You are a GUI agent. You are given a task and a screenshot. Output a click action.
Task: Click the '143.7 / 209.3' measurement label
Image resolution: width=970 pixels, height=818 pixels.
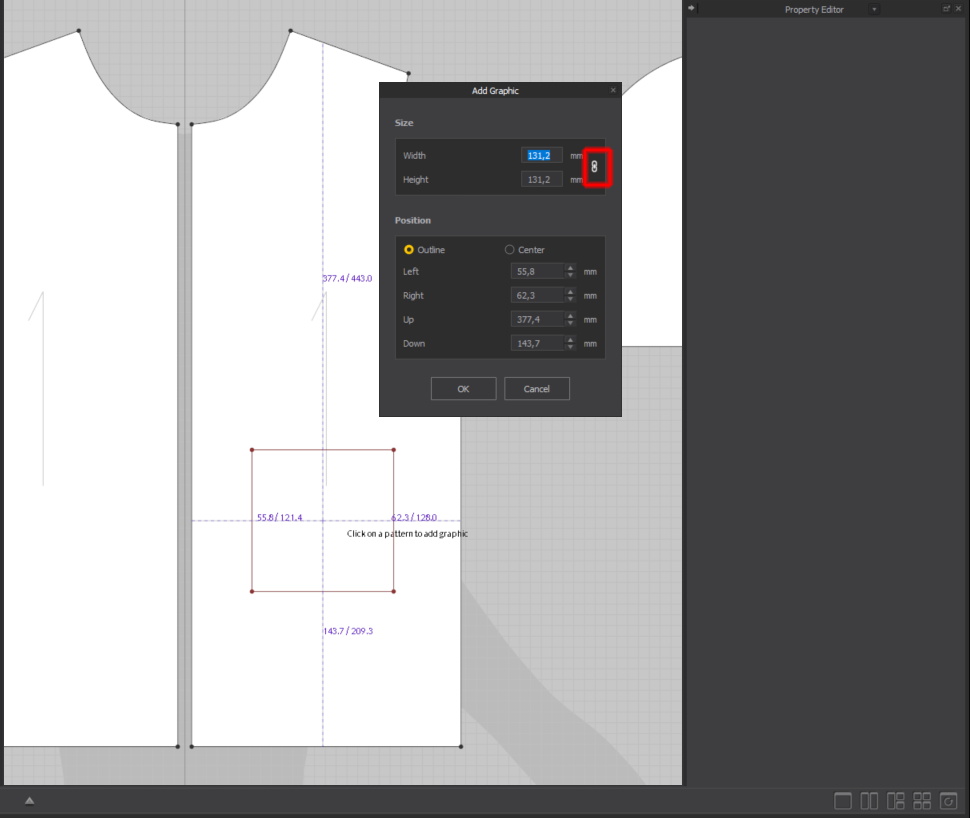point(348,631)
